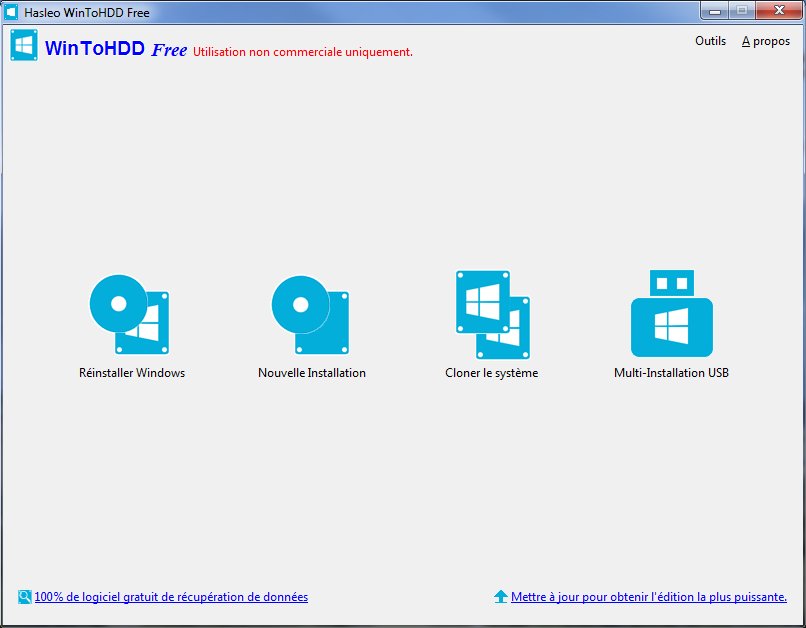Open the Outils menu

tap(710, 41)
